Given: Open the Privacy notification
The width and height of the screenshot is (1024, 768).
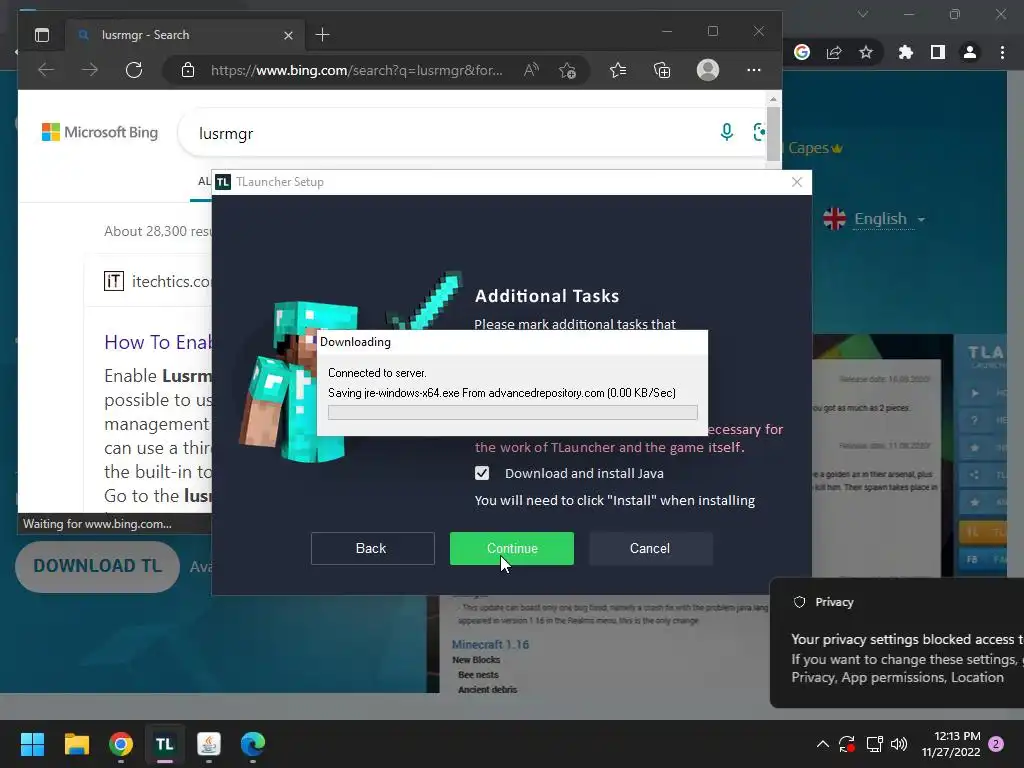Looking at the screenshot, I should [x=897, y=642].
